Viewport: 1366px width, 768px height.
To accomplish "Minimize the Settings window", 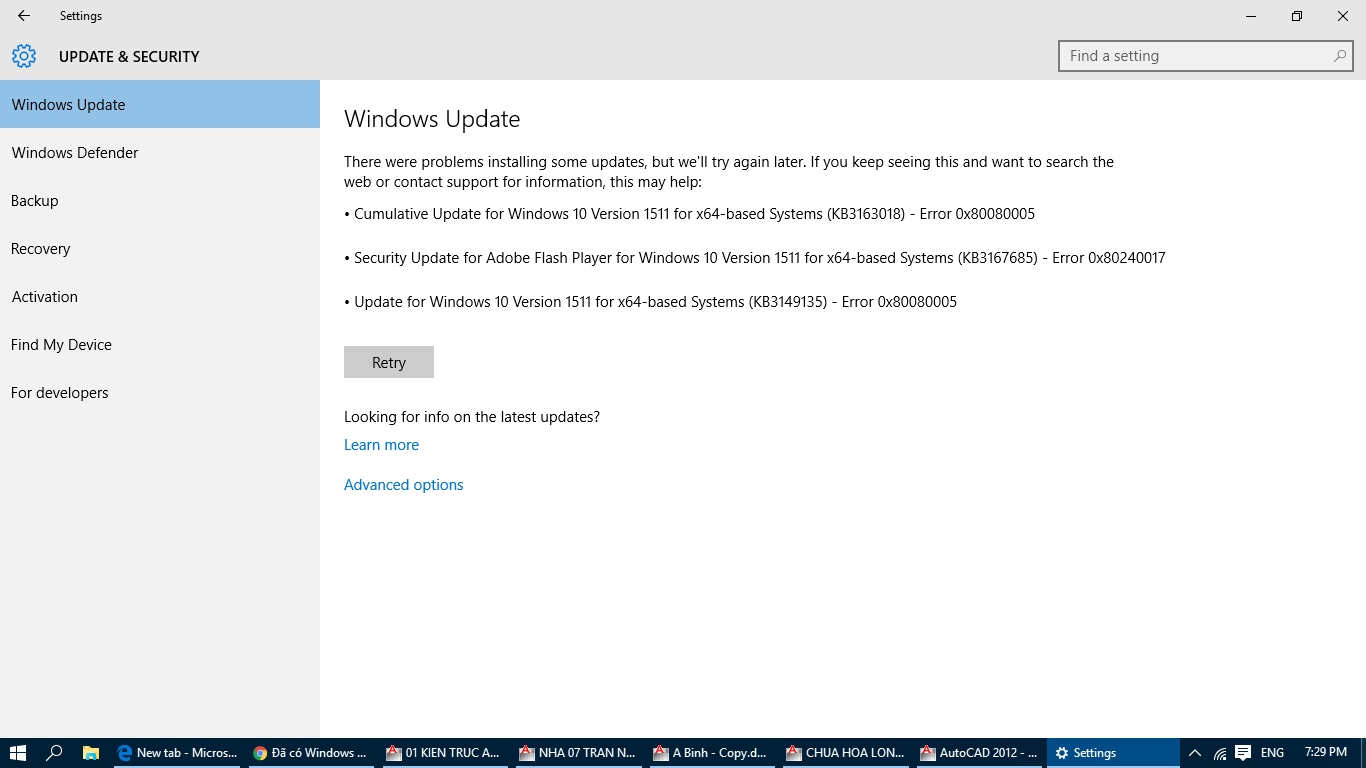I will [x=1251, y=16].
